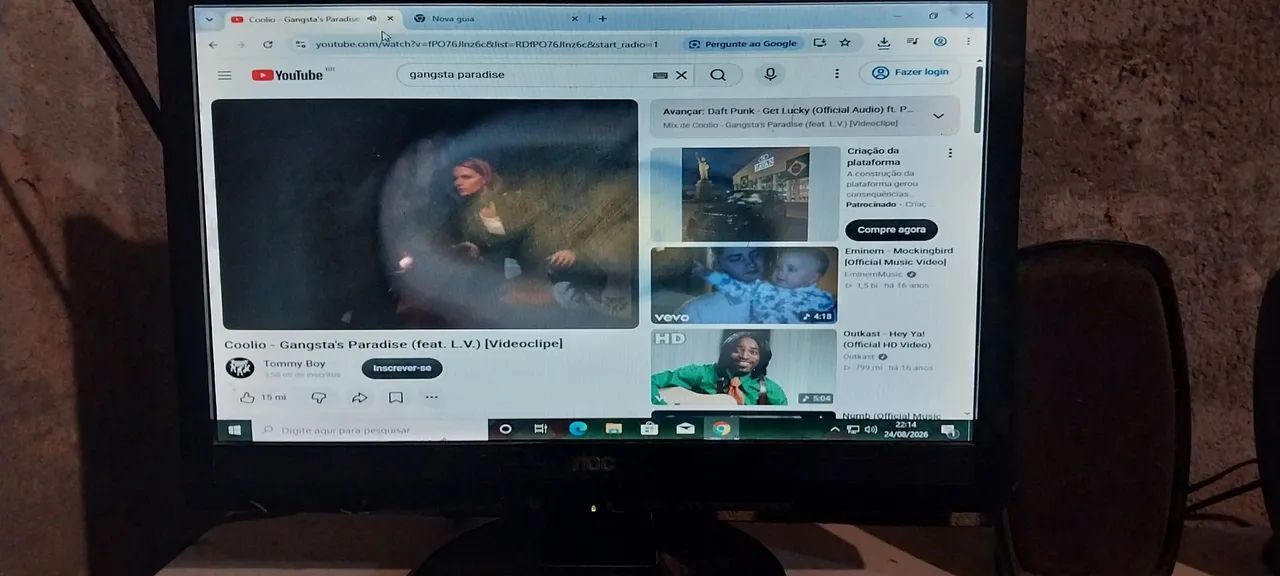Open volume speaker icon in system tray

pos(871,430)
